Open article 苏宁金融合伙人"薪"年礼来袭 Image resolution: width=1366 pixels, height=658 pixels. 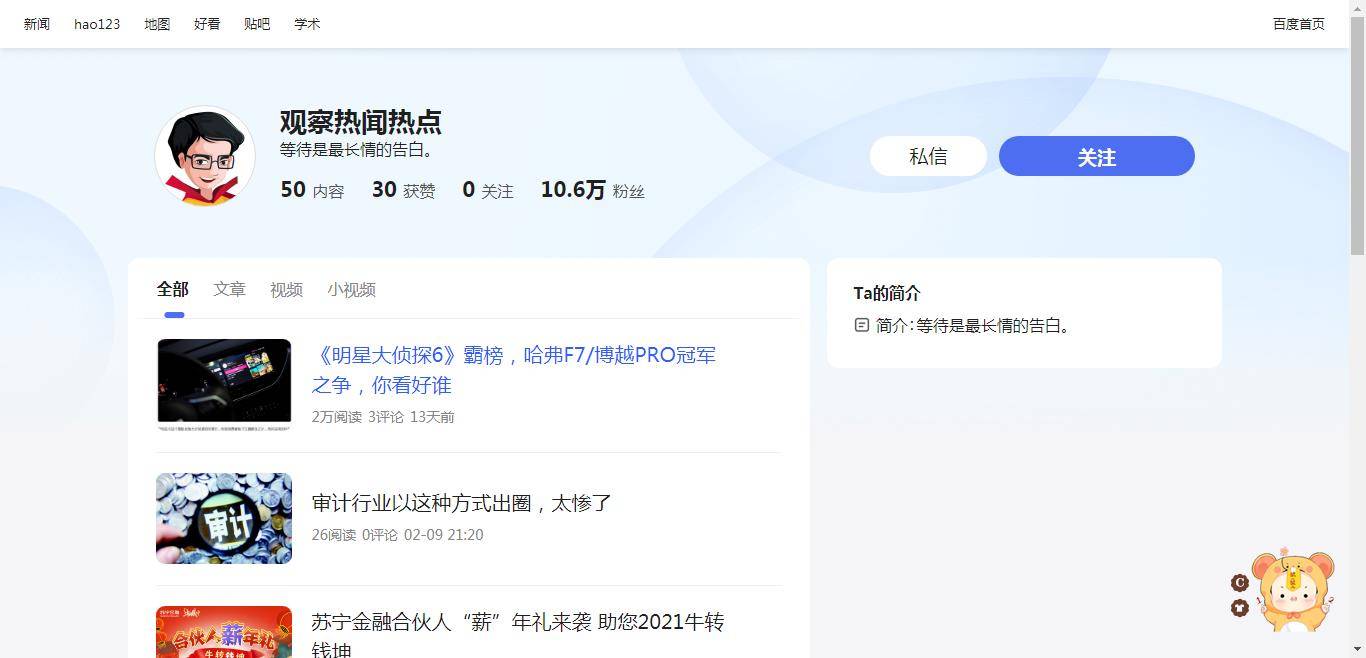(x=518, y=635)
